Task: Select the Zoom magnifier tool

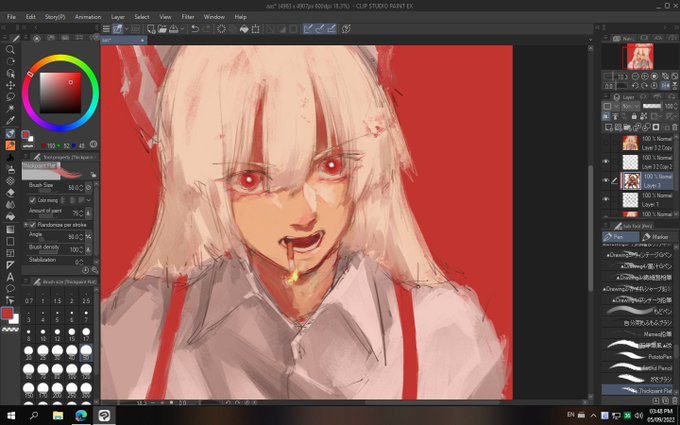Action: click(10, 50)
